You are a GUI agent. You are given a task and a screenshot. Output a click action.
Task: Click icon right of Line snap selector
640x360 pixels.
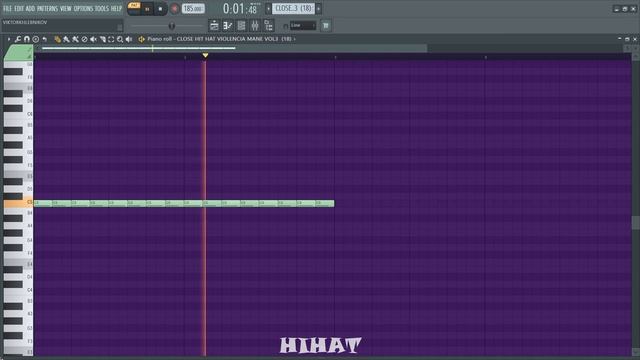click(x=326, y=26)
